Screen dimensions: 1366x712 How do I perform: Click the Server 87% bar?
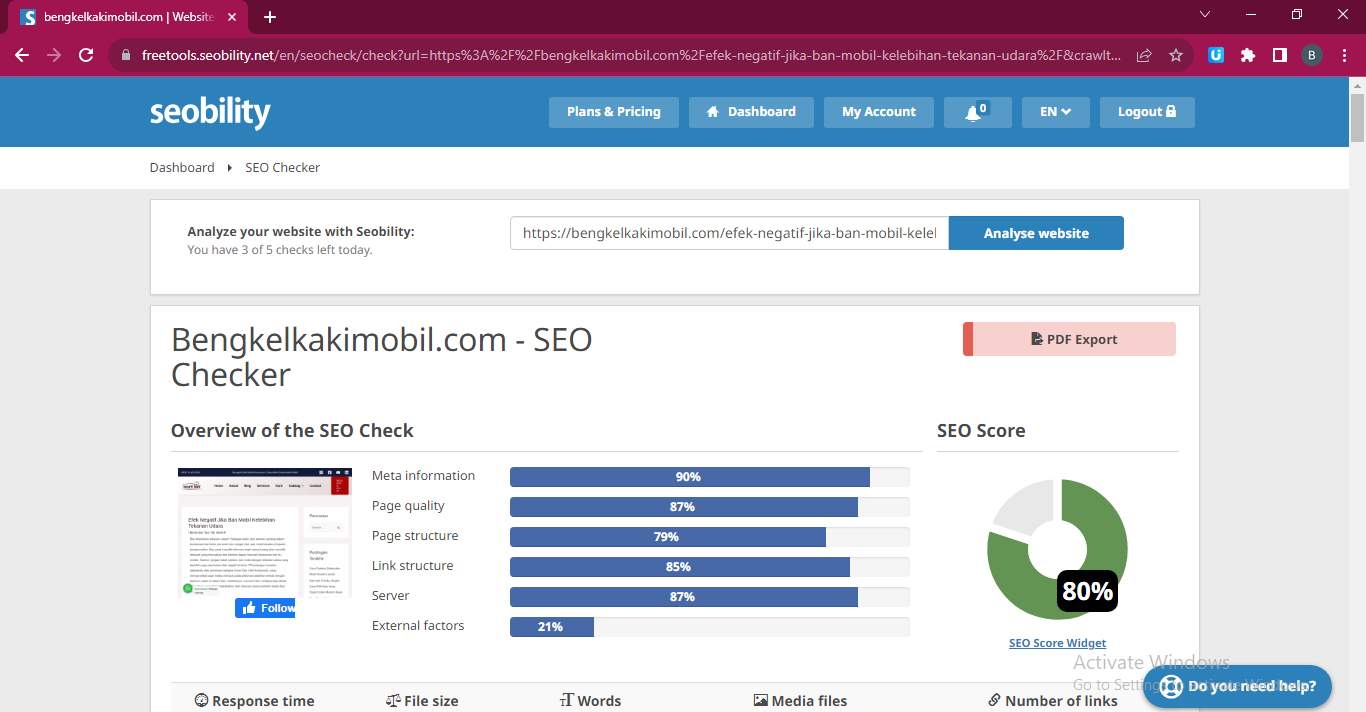click(709, 597)
